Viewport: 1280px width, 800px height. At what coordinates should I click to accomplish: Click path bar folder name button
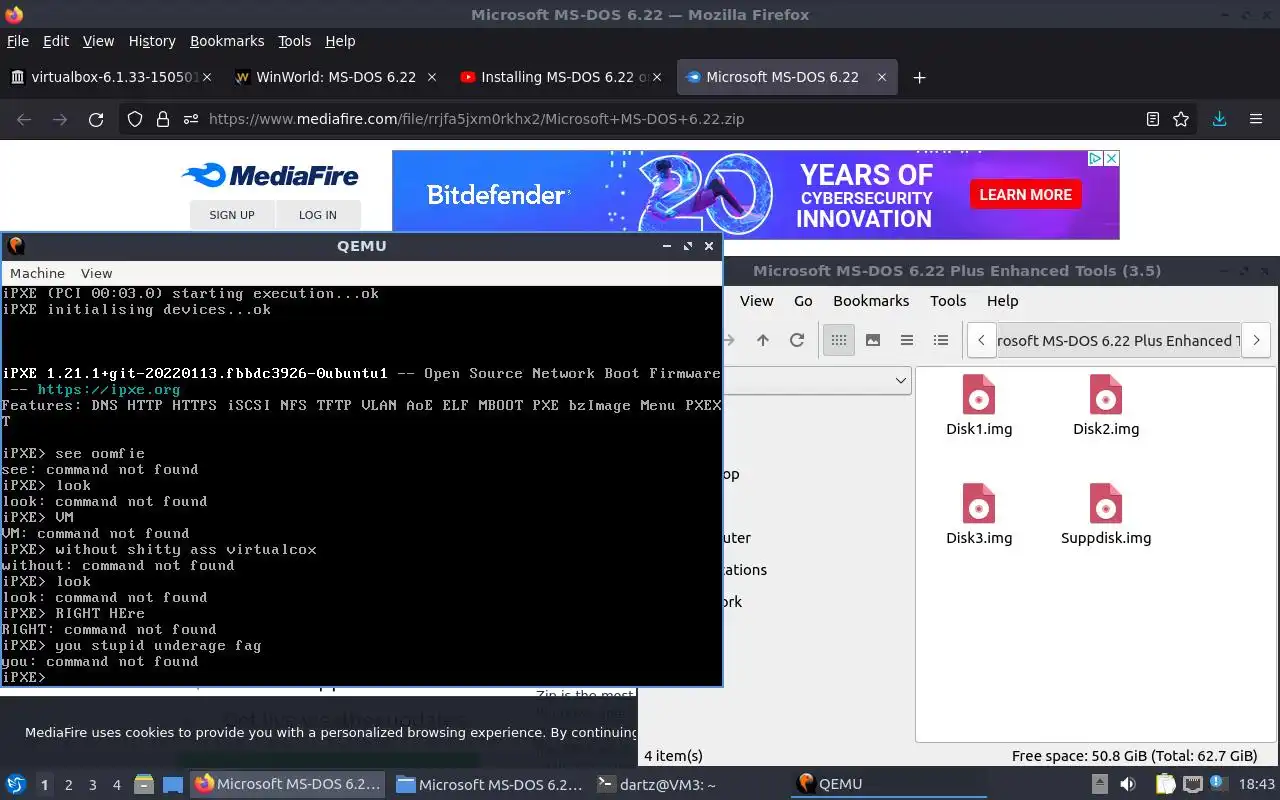point(1118,340)
